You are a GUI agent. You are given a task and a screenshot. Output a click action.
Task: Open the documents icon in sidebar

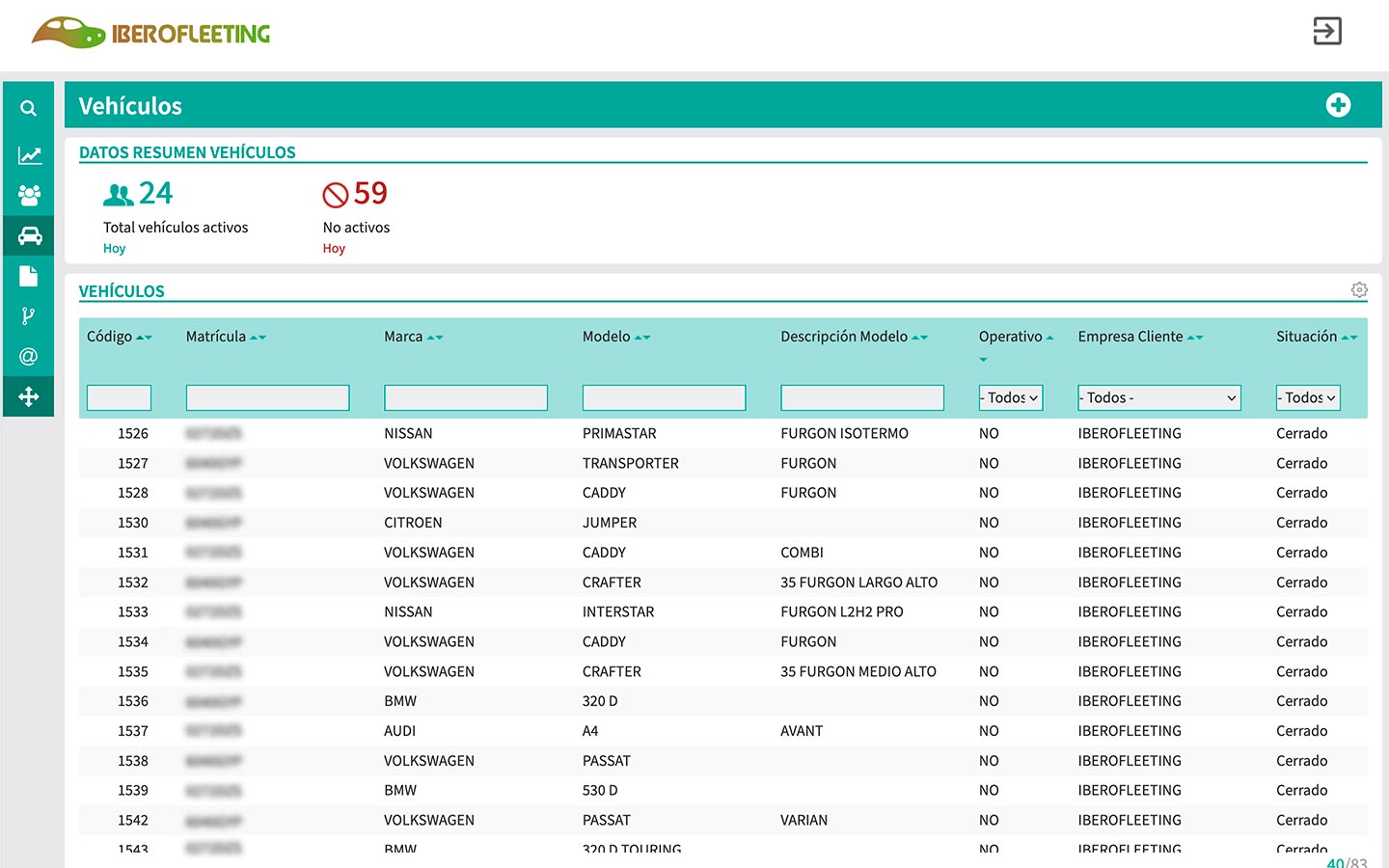point(29,276)
